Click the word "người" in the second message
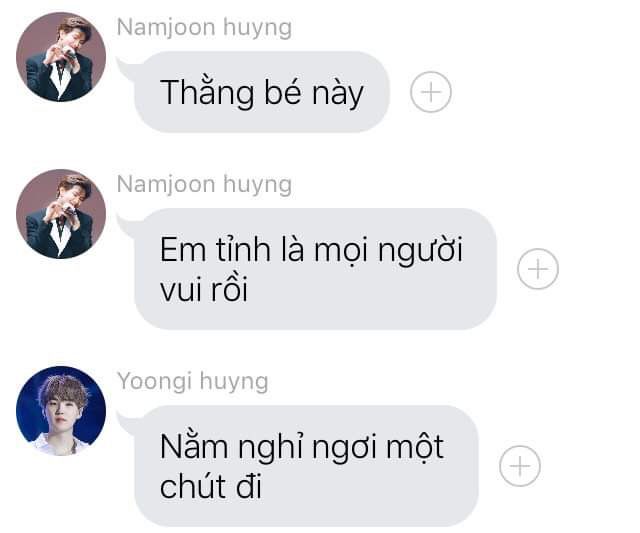640x533 pixels. coord(420,252)
